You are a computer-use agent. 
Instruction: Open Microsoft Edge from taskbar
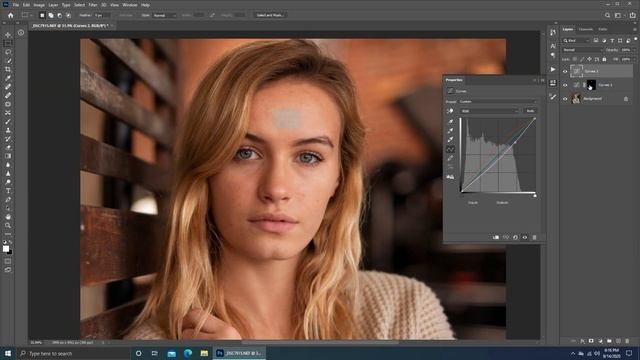click(x=188, y=353)
